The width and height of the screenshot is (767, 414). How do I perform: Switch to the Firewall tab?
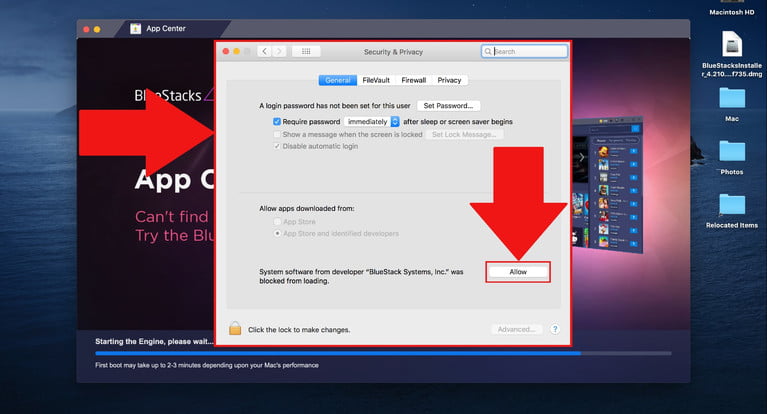pos(413,80)
